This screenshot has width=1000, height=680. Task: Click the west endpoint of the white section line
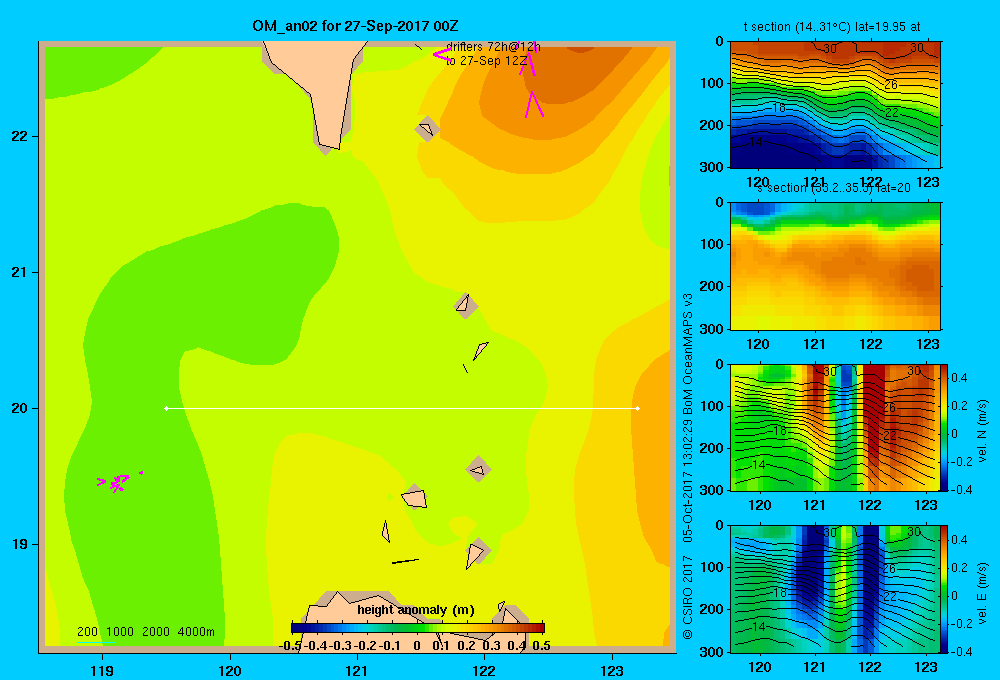[x=166, y=408]
